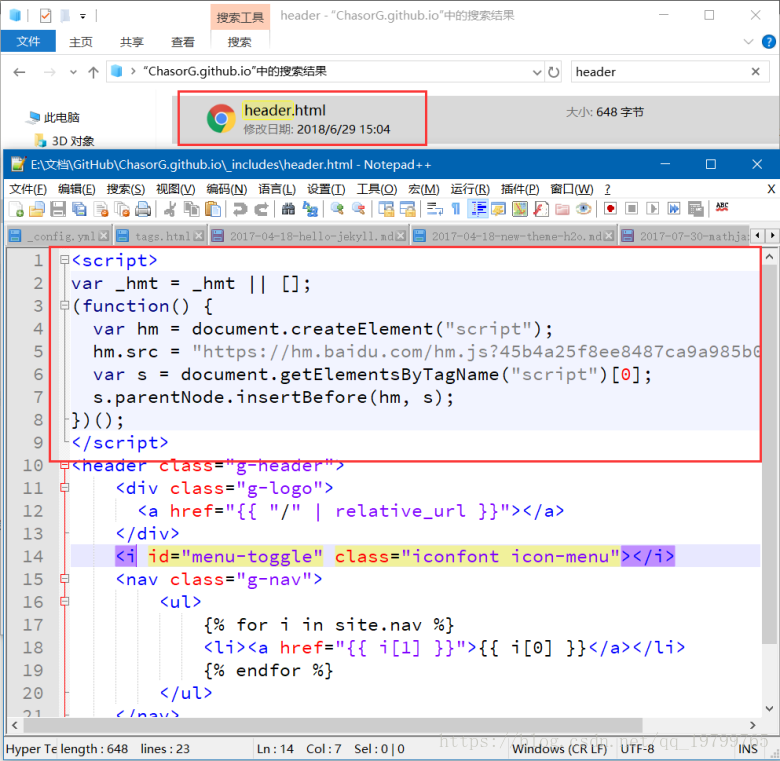Click the Zoom In toolbar icon

click(337, 209)
